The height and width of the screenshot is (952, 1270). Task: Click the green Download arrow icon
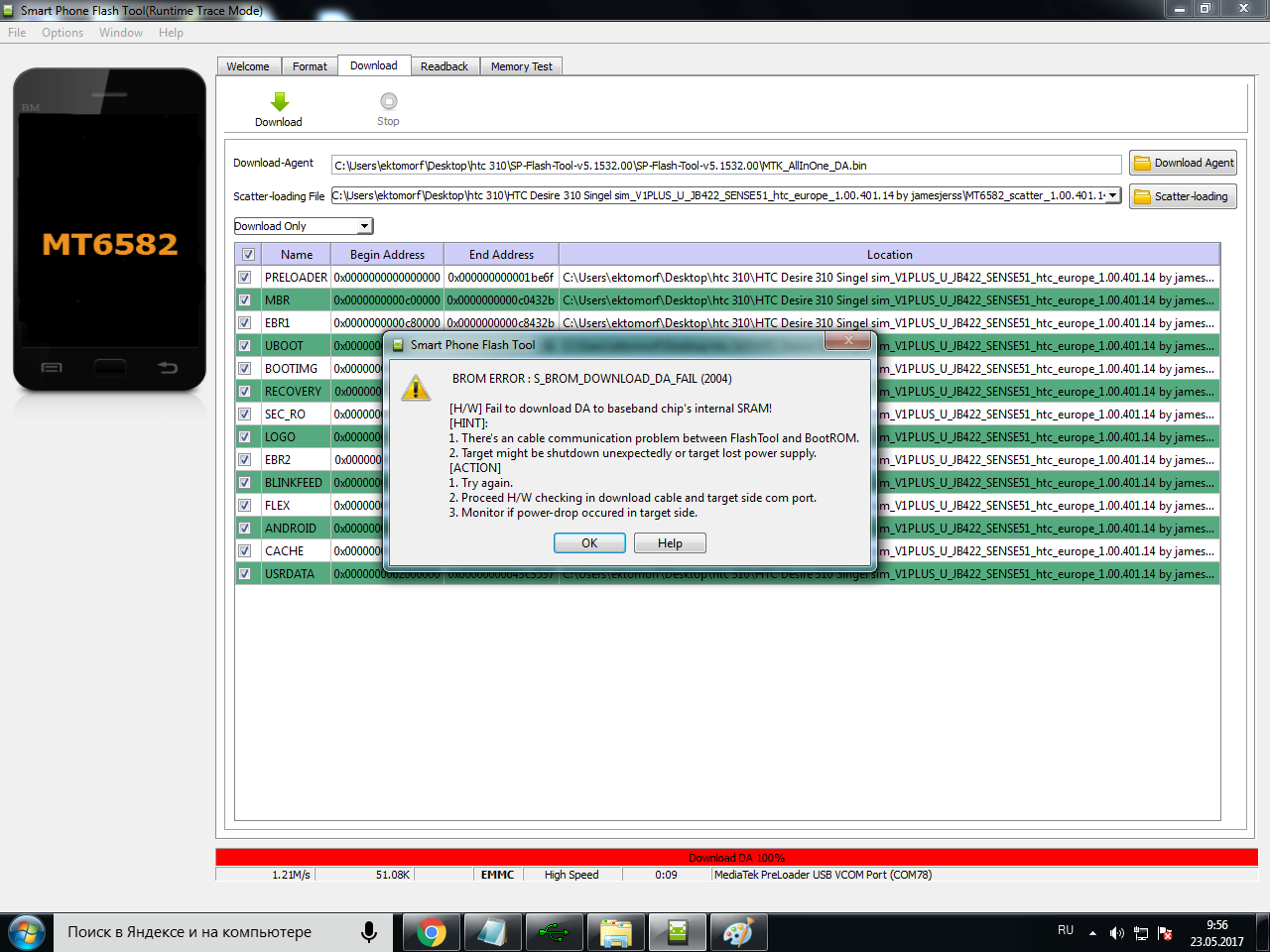[279, 101]
